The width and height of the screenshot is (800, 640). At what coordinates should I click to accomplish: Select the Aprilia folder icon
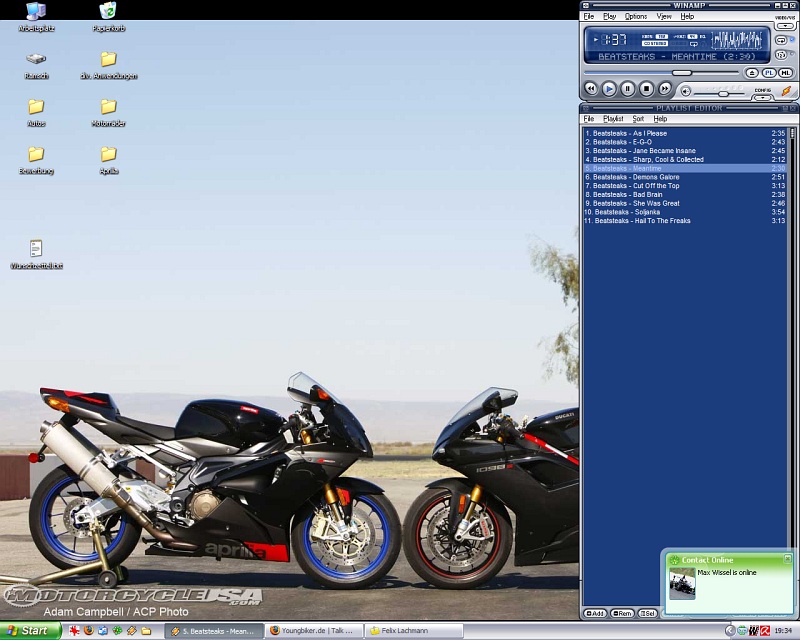108,160
